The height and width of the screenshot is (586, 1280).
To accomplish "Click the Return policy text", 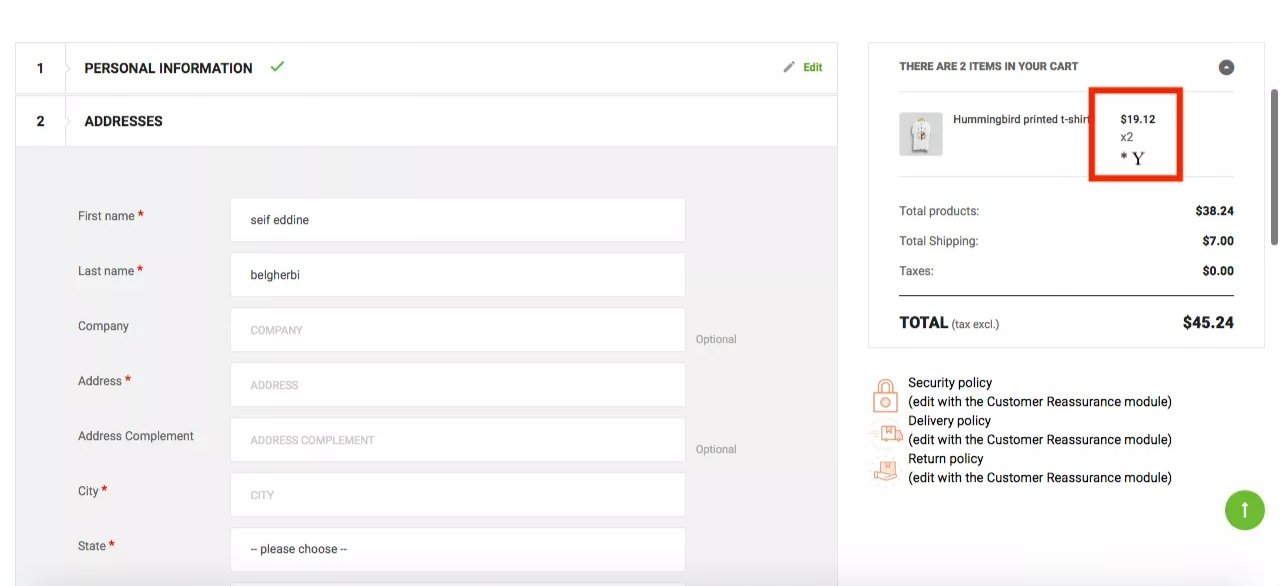I will [946, 459].
